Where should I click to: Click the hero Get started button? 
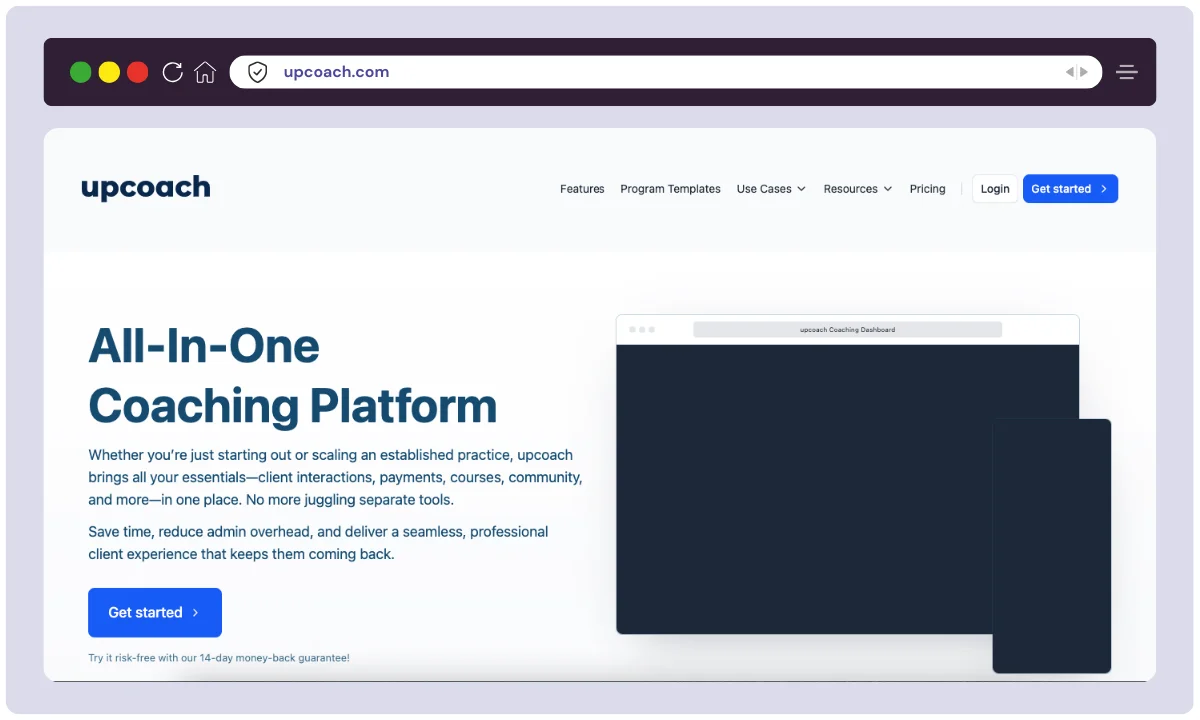pos(155,612)
